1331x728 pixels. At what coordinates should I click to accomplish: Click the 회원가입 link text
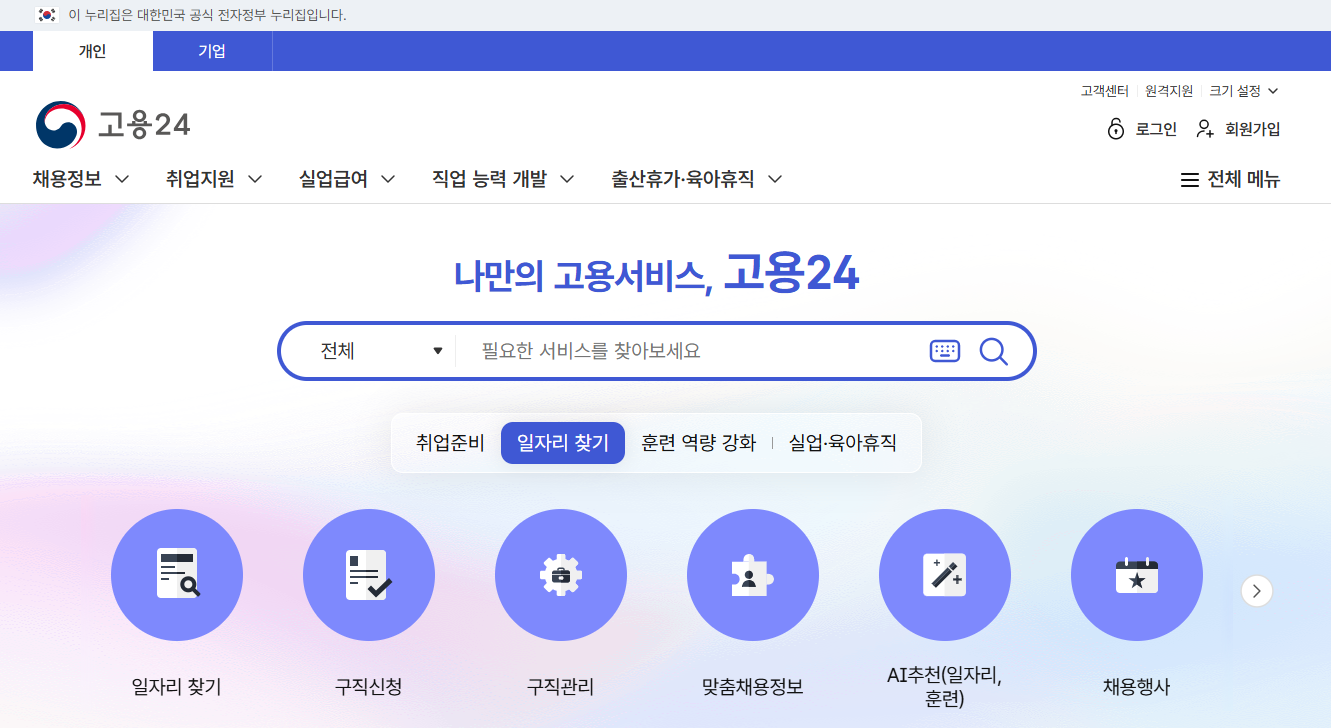tap(1252, 129)
